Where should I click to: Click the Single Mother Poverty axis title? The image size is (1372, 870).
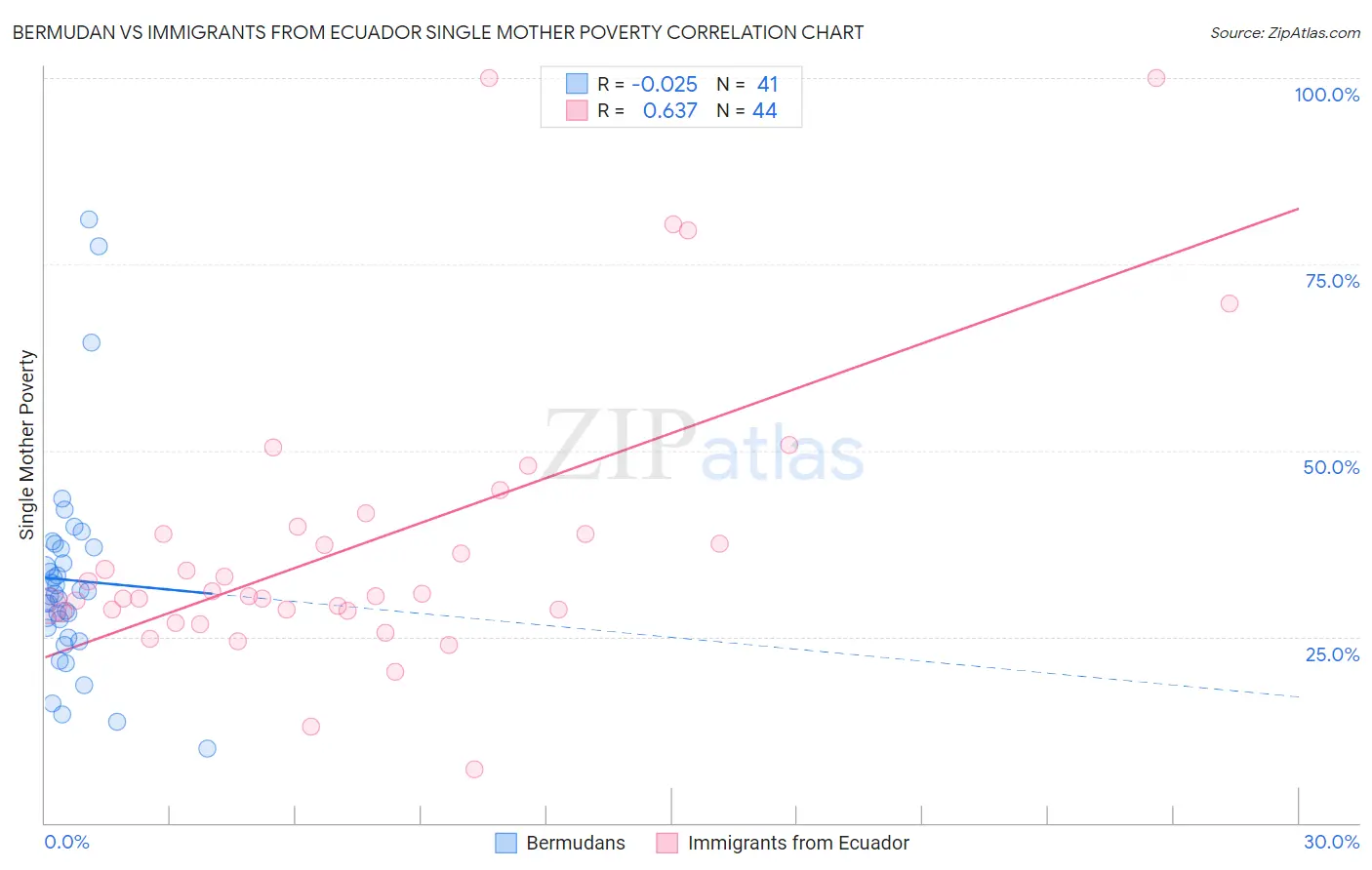tap(27, 445)
